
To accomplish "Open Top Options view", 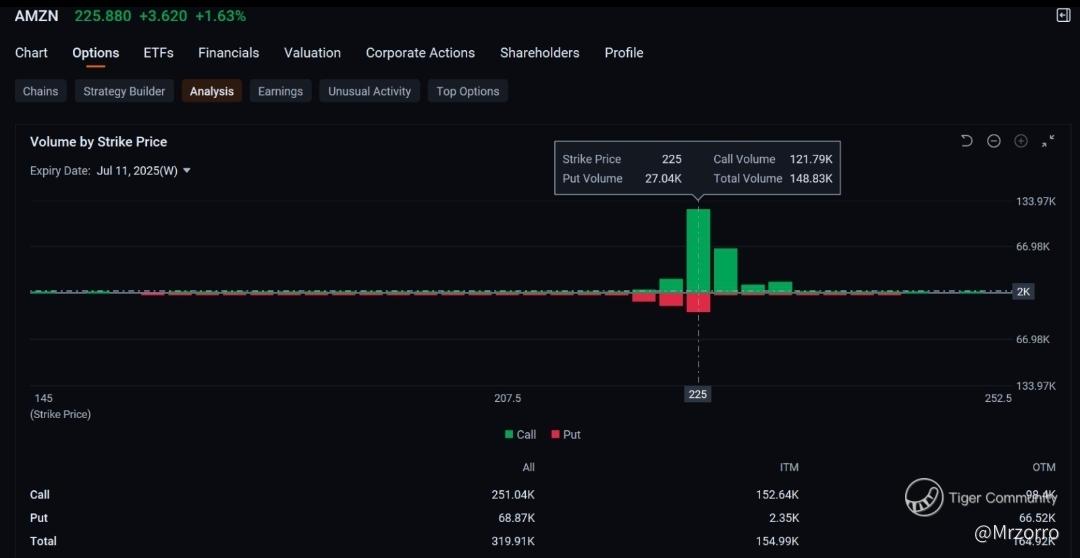I will (467, 91).
